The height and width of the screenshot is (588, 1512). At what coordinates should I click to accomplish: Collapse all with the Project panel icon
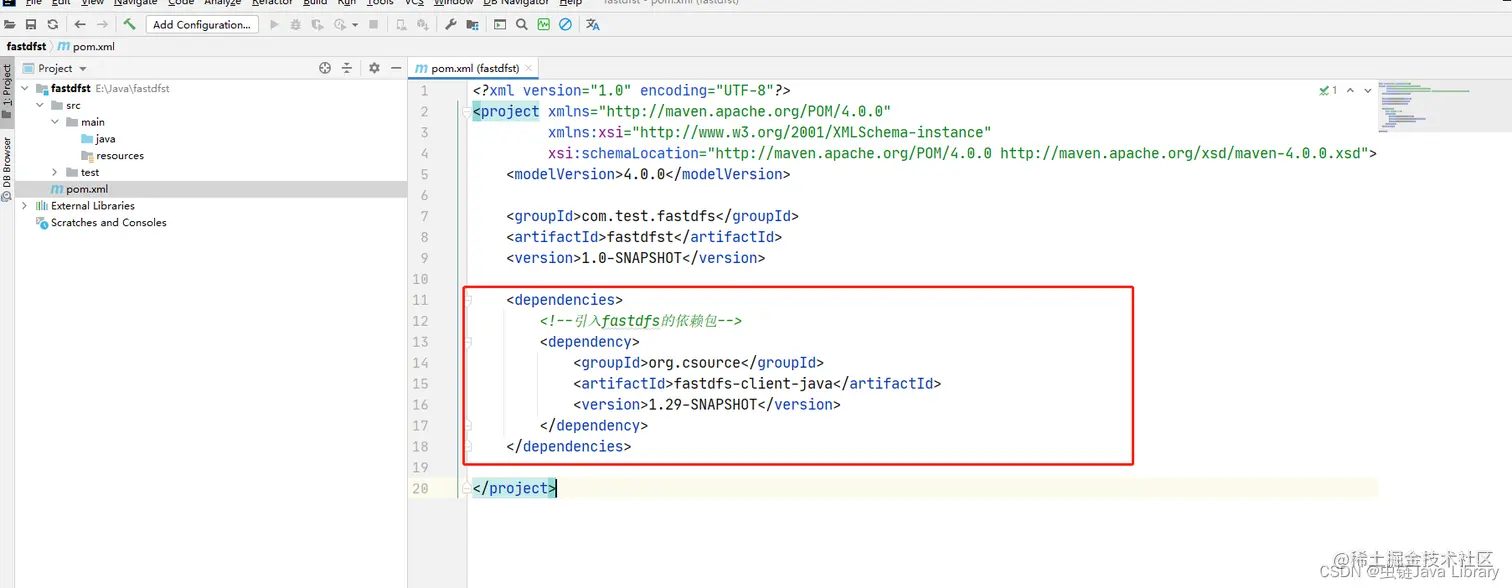347,68
